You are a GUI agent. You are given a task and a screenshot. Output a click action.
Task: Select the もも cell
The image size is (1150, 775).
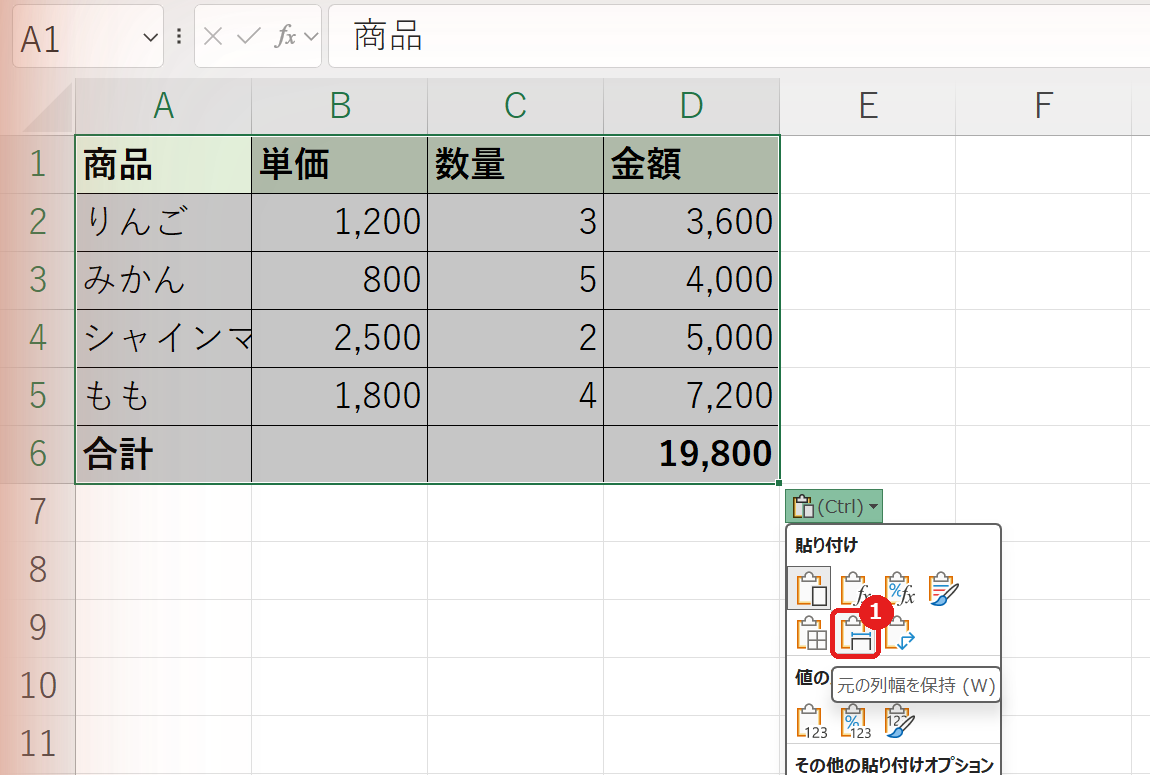(x=164, y=396)
